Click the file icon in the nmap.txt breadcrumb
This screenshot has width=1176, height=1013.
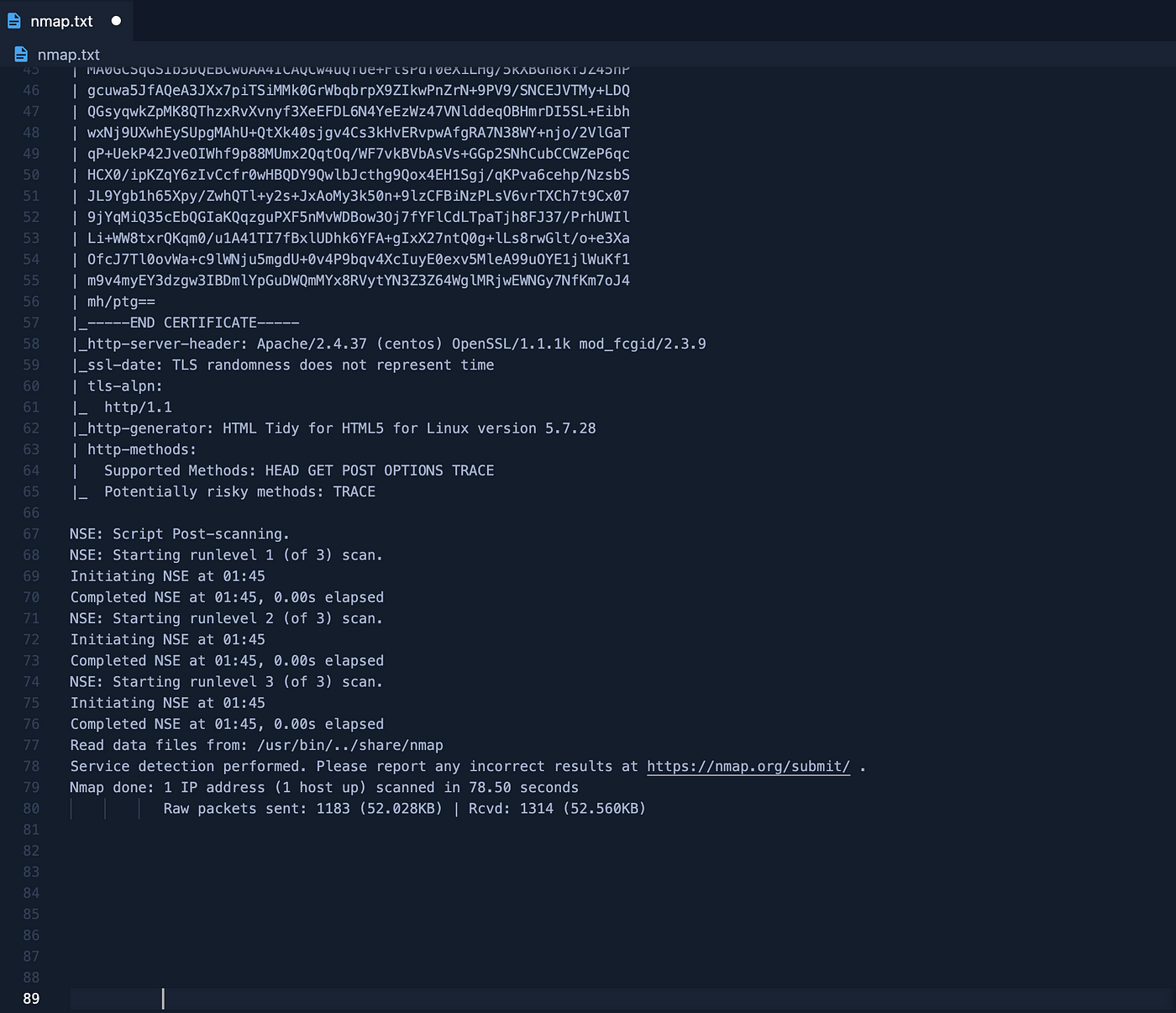(21, 55)
